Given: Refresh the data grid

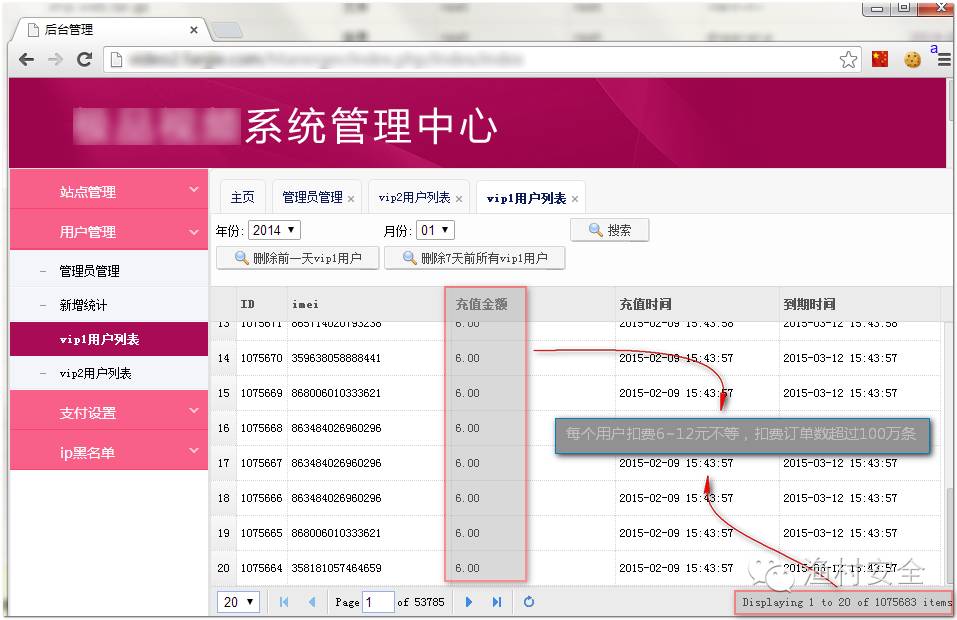Looking at the screenshot, I should pos(529,602).
